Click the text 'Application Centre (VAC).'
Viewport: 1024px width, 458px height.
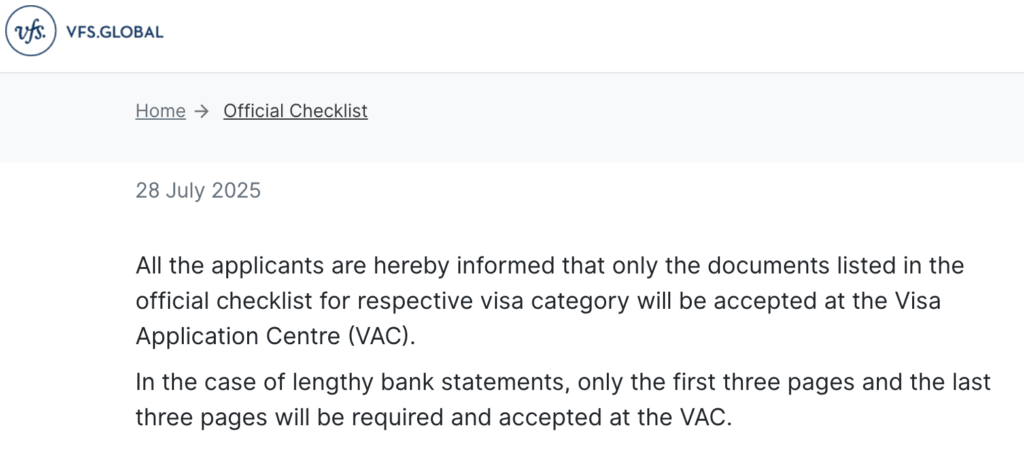click(275, 336)
